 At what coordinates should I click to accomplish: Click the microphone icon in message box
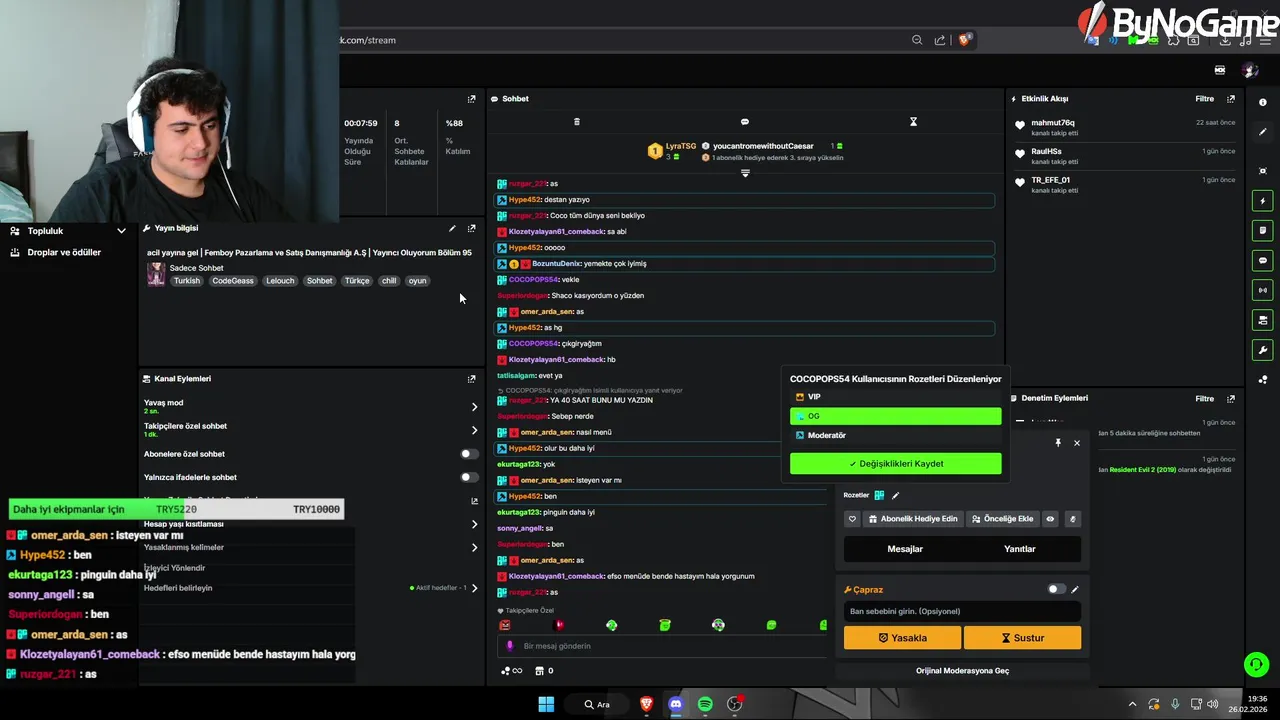[510, 646]
